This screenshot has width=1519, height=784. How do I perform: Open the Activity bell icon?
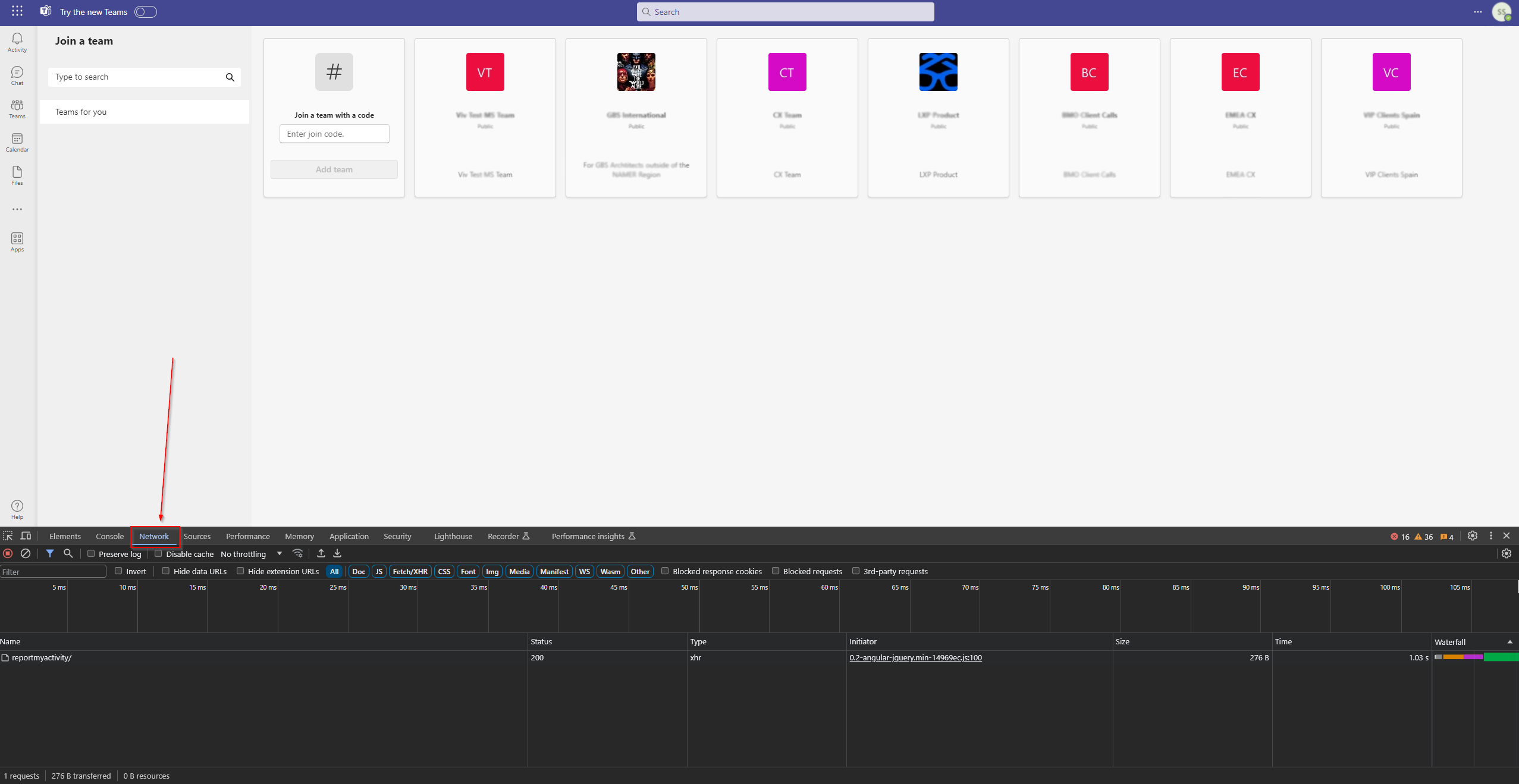click(17, 42)
